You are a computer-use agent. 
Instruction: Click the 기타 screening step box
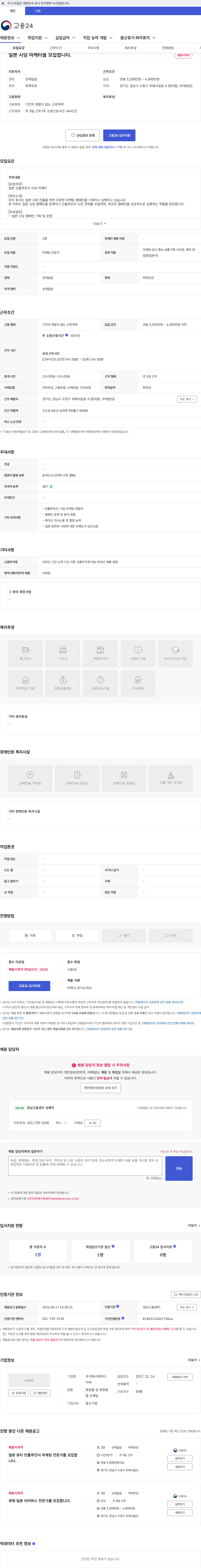(x=171, y=936)
